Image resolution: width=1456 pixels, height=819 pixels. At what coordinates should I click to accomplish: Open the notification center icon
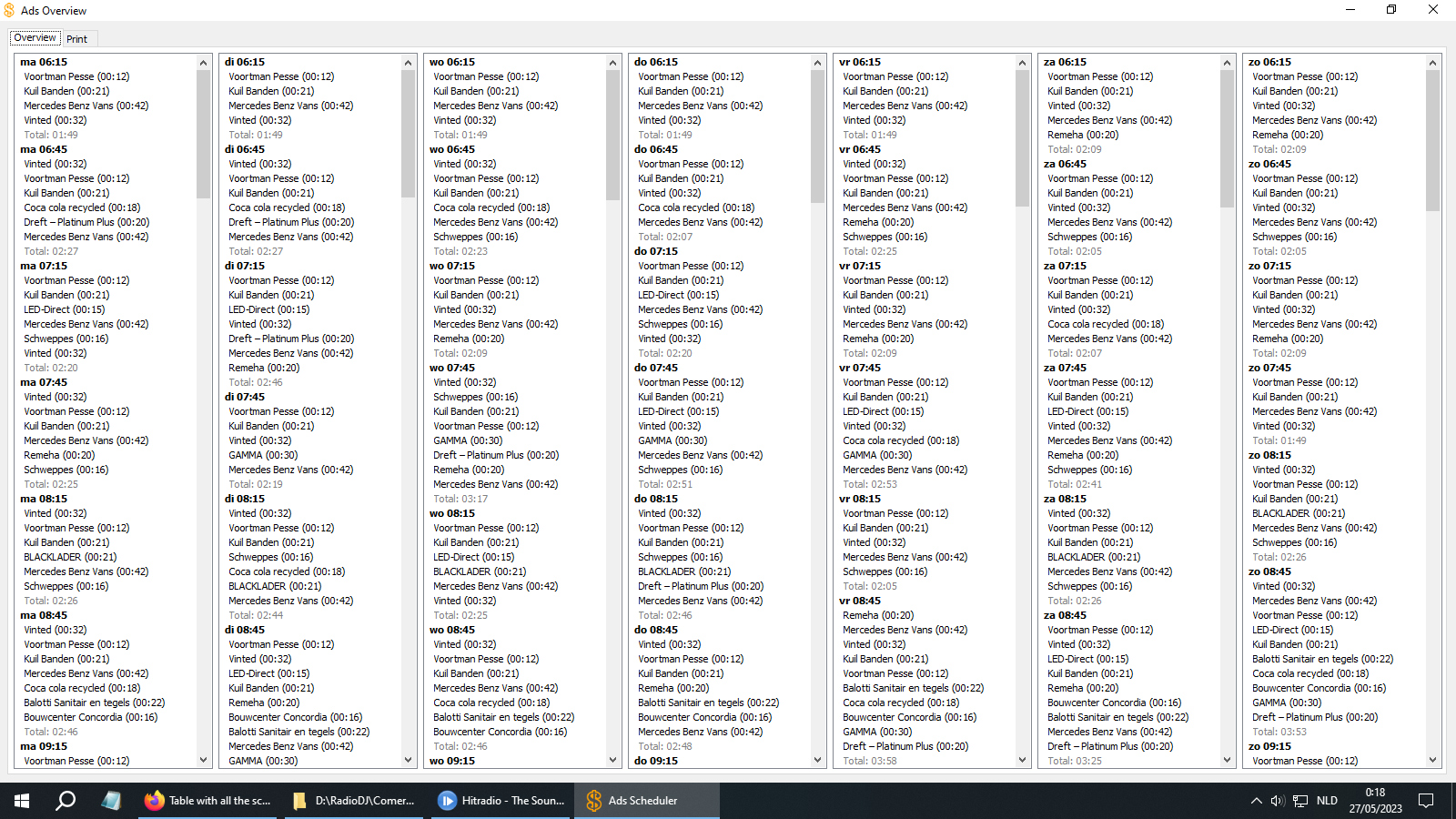pos(1426,801)
